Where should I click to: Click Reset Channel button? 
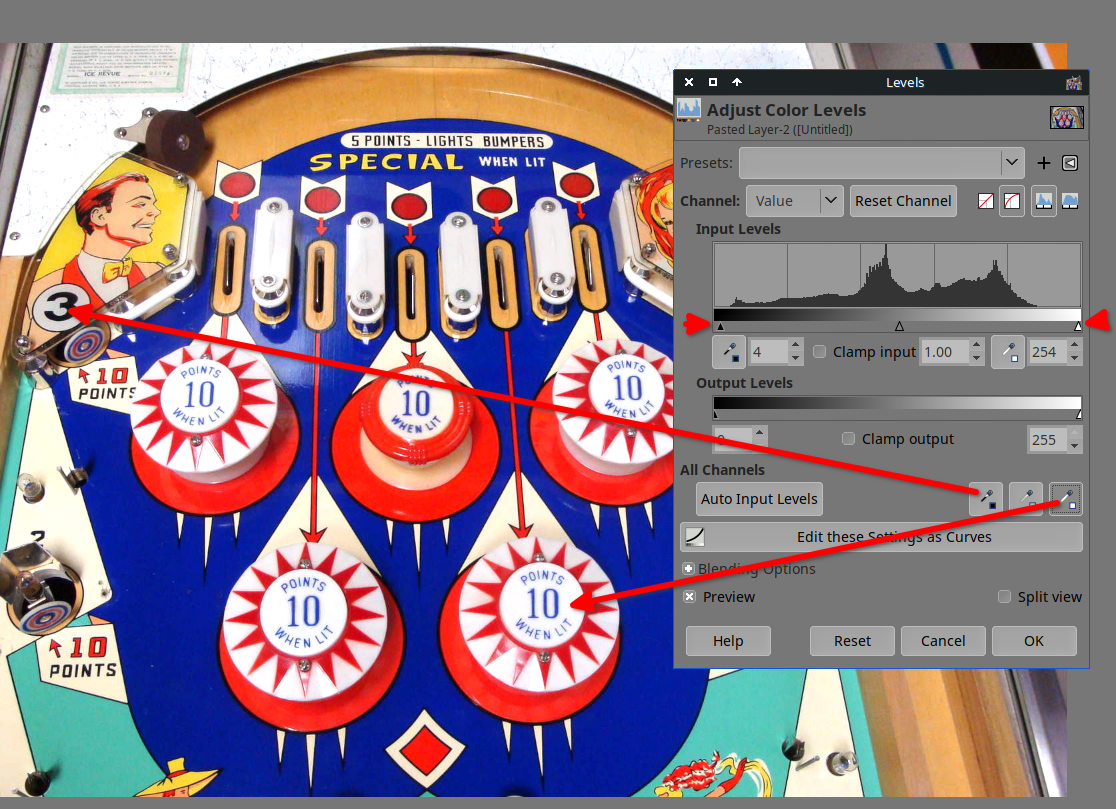coord(903,201)
